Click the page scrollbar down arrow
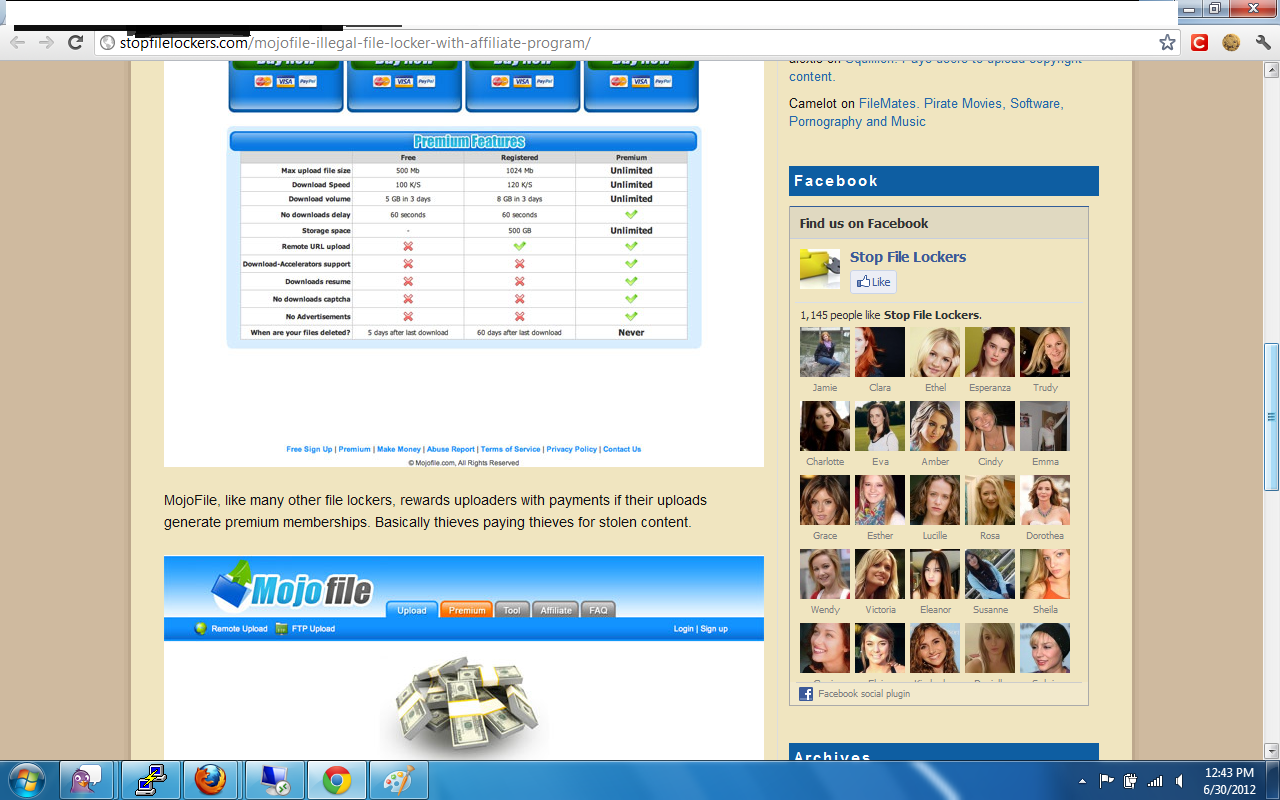This screenshot has width=1280, height=800. (x=1271, y=750)
